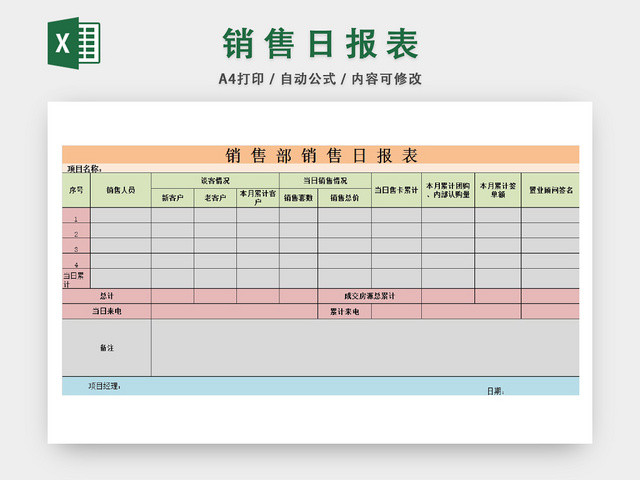Click row number 4 in 序号 column
The height and width of the screenshot is (480, 640).
[x=76, y=261]
